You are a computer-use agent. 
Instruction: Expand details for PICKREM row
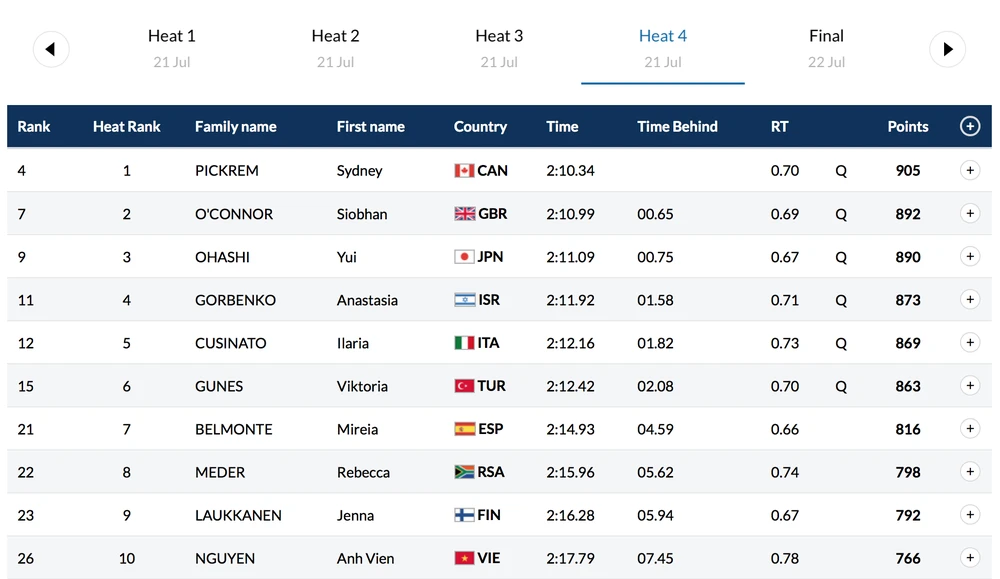point(969,170)
